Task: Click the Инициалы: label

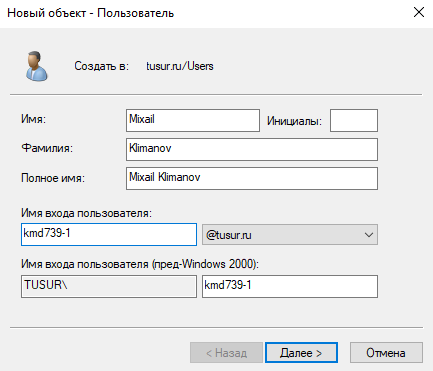Action: pyautogui.click(x=294, y=121)
